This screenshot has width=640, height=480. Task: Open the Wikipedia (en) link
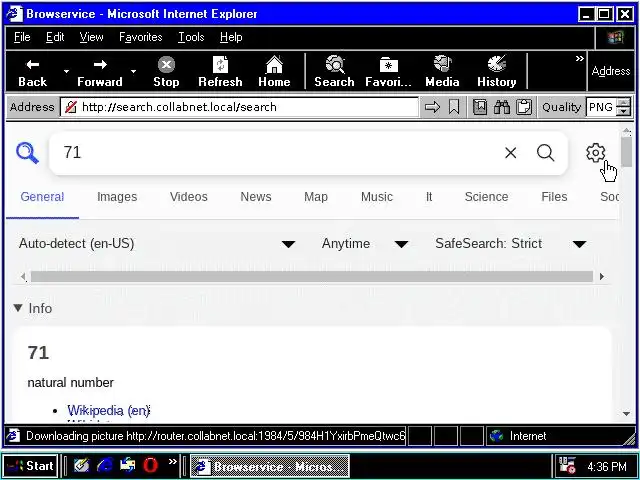[x=109, y=410]
